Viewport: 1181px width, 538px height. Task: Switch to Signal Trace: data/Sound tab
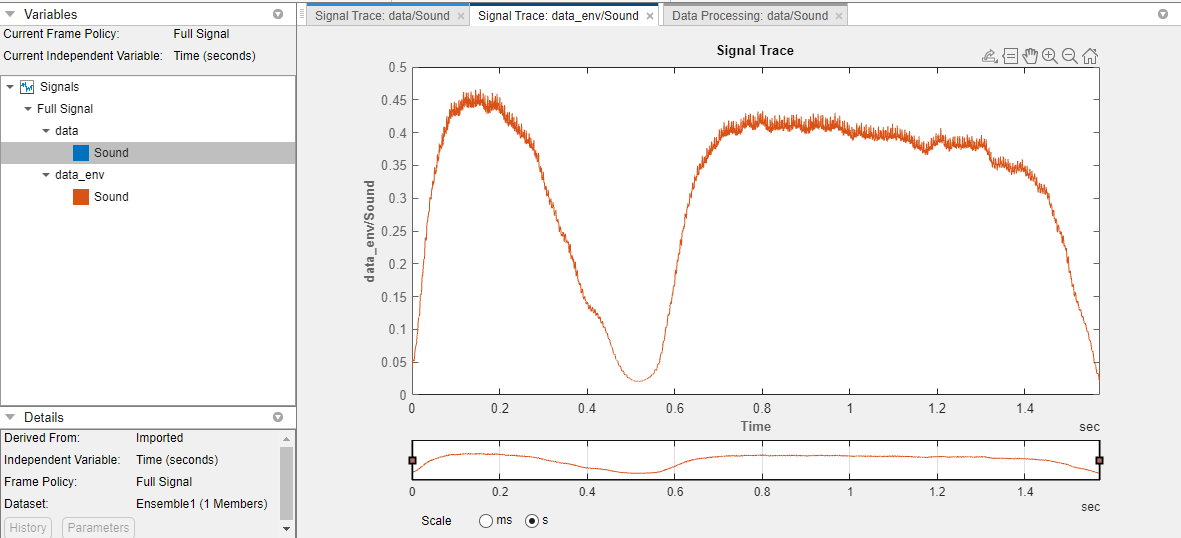pos(382,16)
